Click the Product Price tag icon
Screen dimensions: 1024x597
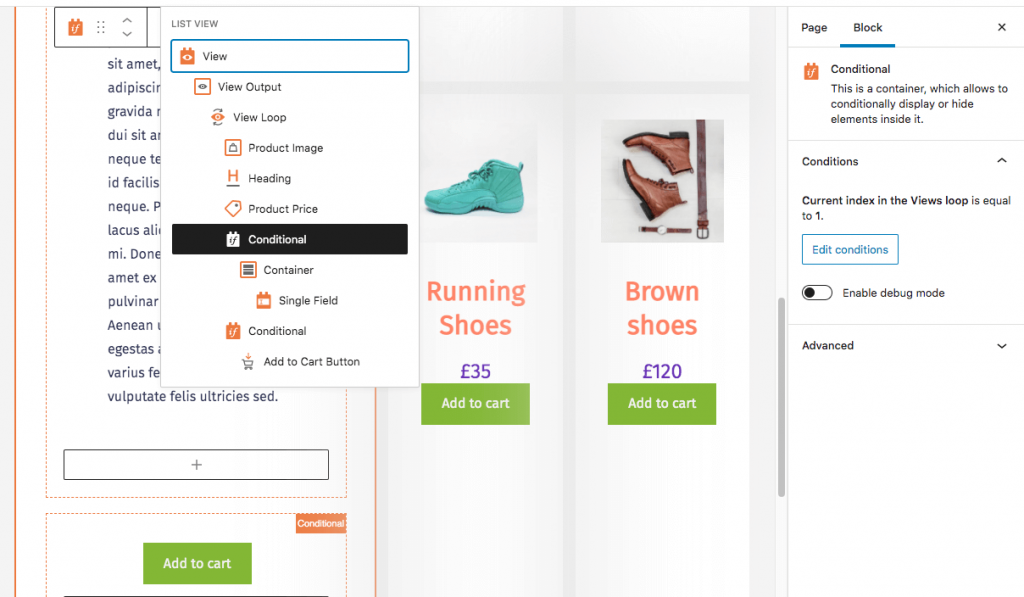[x=231, y=208]
